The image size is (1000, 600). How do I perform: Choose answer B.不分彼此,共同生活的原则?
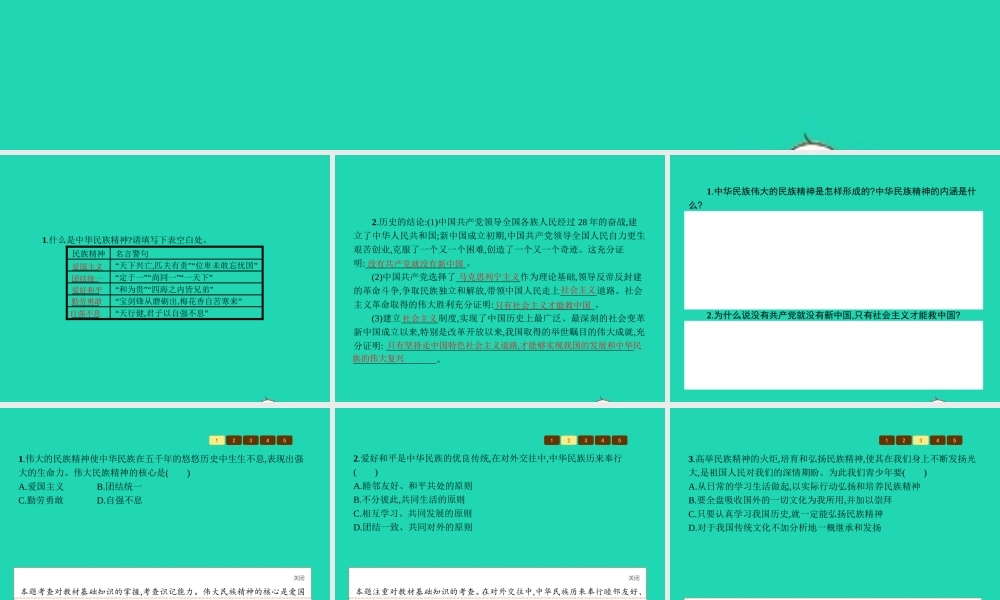(x=409, y=500)
